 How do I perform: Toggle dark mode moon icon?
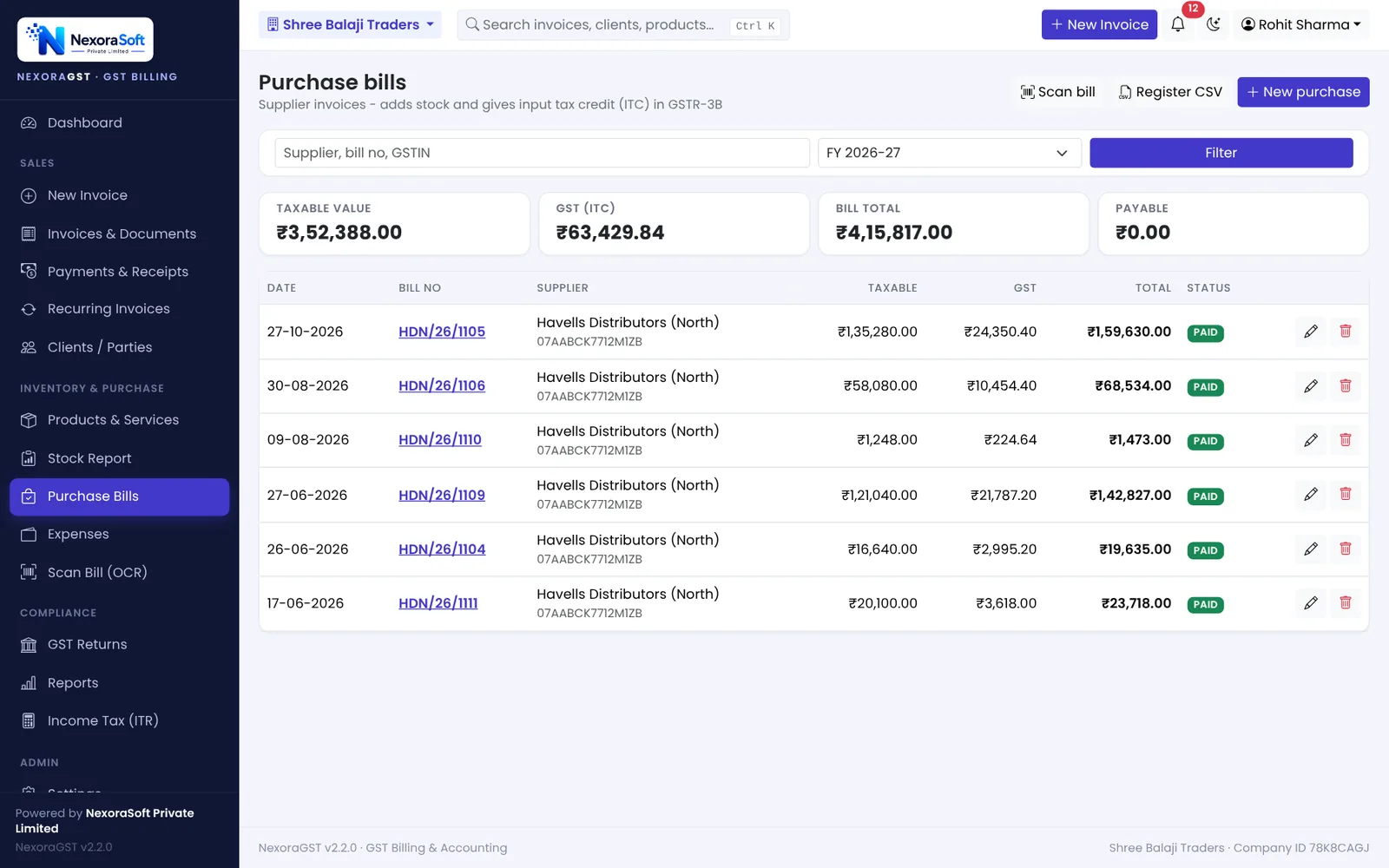1214,24
